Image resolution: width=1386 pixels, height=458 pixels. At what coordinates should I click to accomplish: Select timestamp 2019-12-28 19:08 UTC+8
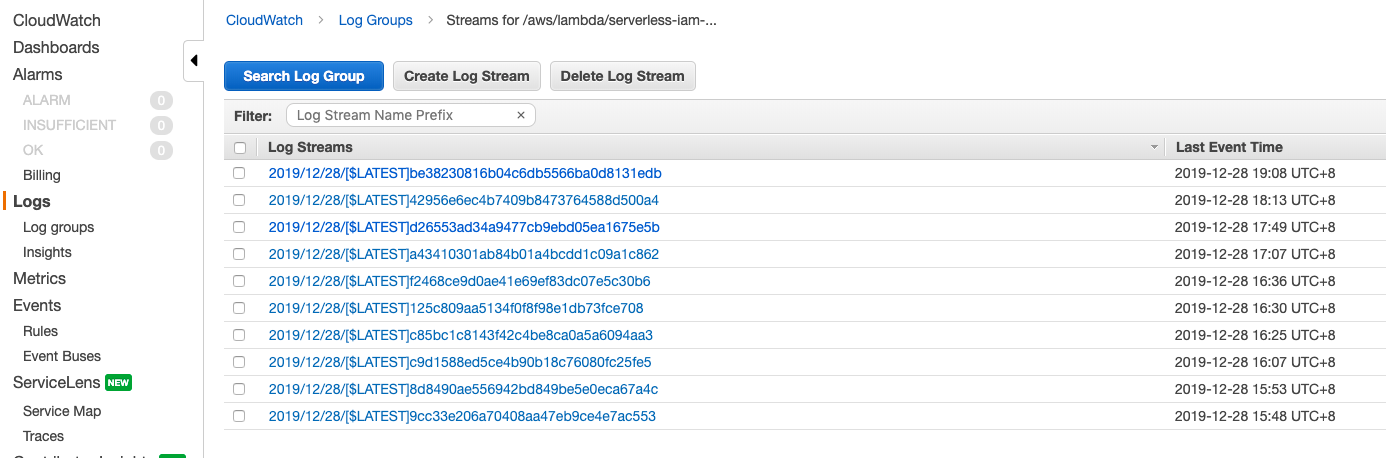point(1255,173)
